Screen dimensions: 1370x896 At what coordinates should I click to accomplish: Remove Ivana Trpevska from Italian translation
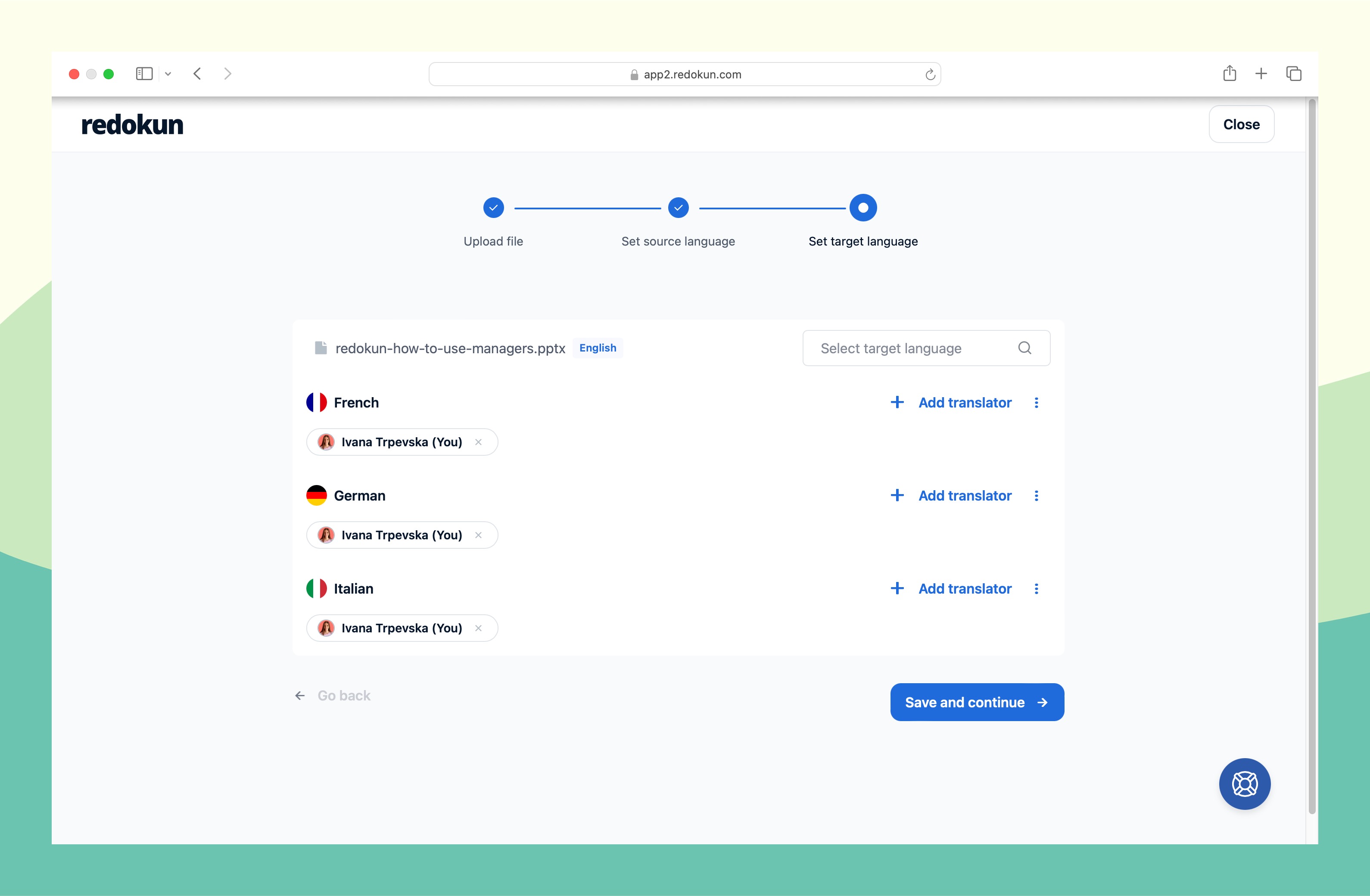point(480,628)
